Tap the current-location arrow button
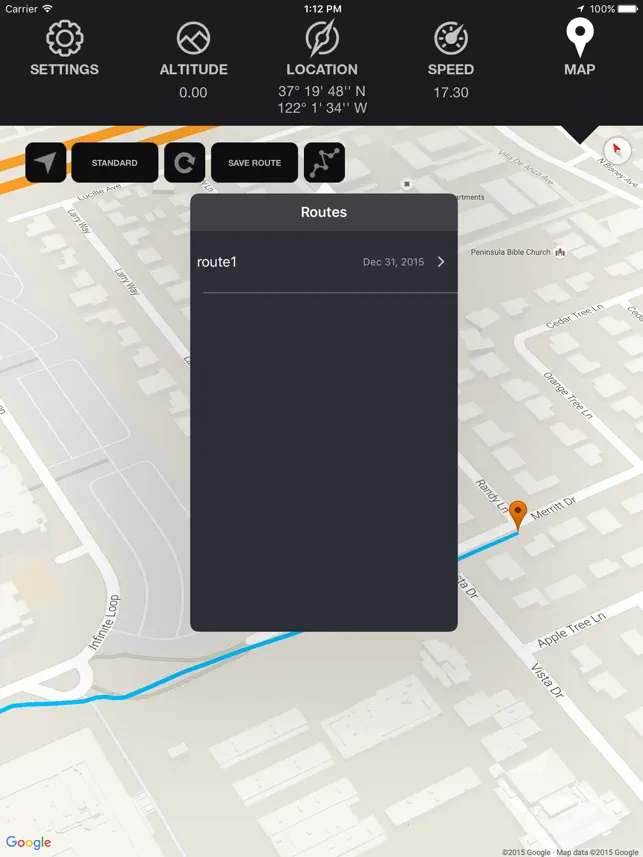This screenshot has width=643, height=857. [46, 163]
